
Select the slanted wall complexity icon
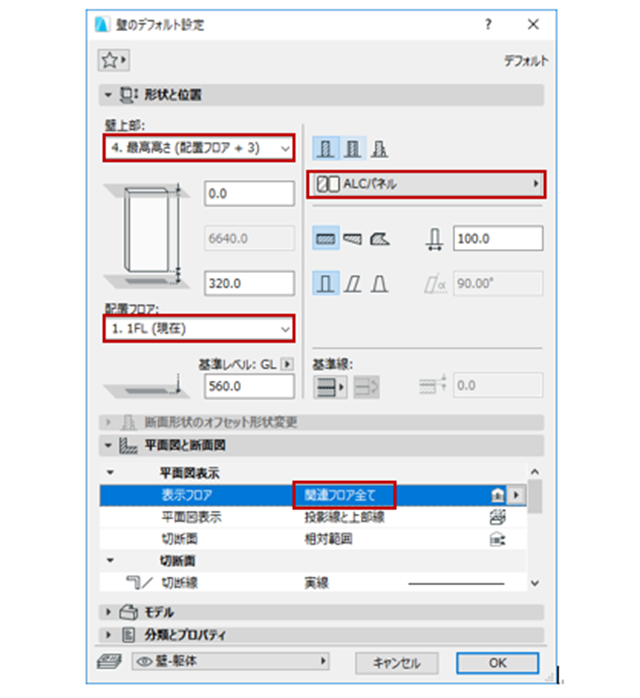pyautogui.click(x=352, y=284)
